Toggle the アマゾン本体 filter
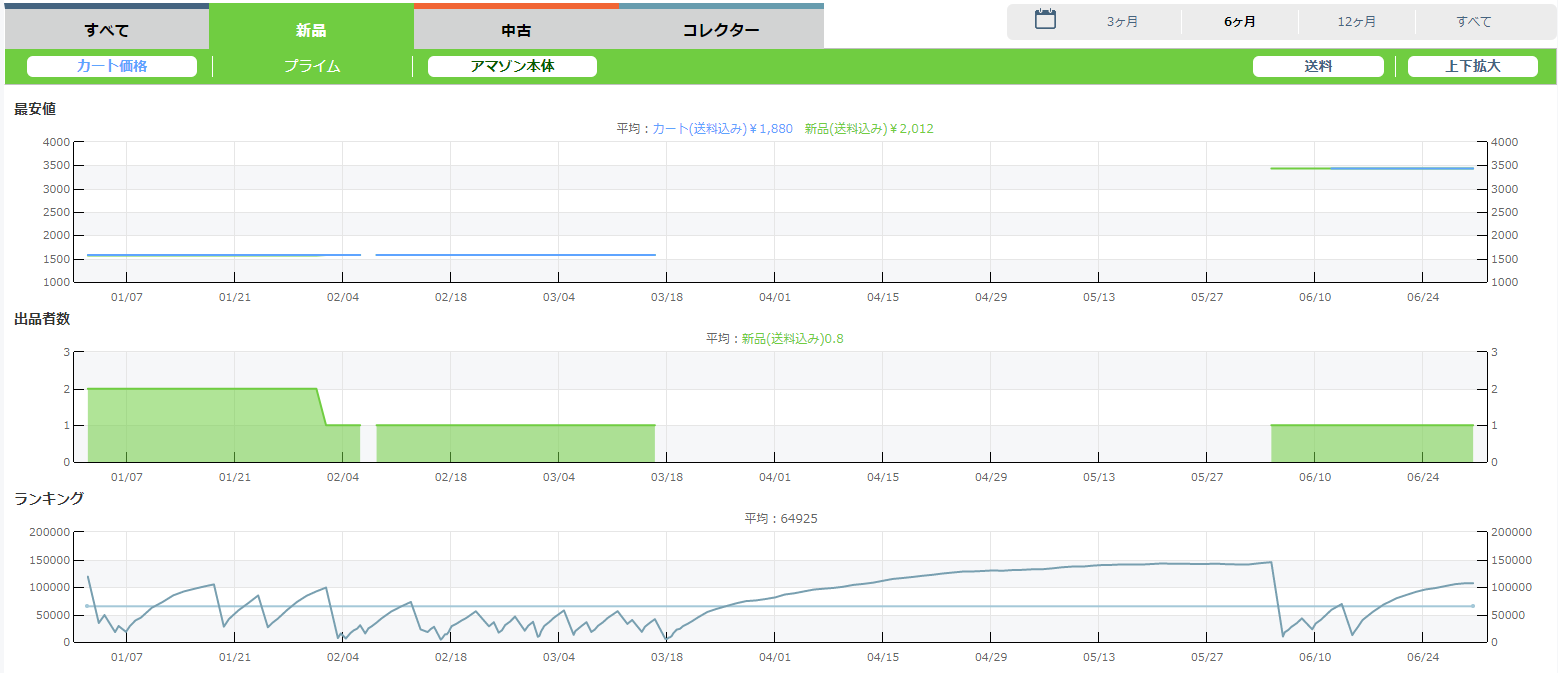1558x673 pixels. coord(512,67)
